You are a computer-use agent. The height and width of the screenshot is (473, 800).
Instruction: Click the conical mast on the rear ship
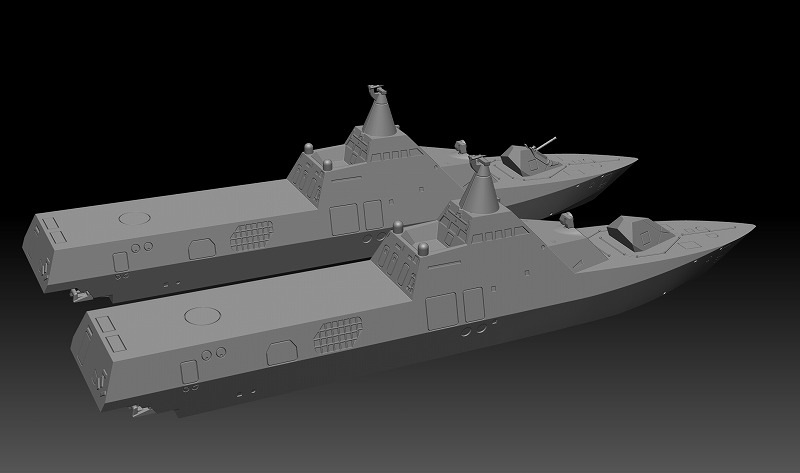coord(380,117)
